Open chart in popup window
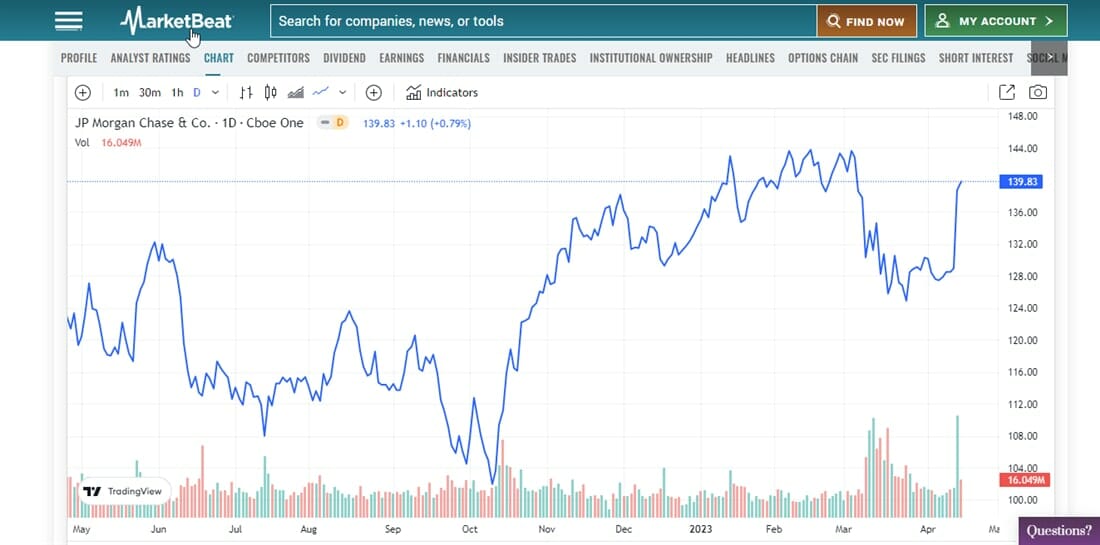 coord(1007,93)
